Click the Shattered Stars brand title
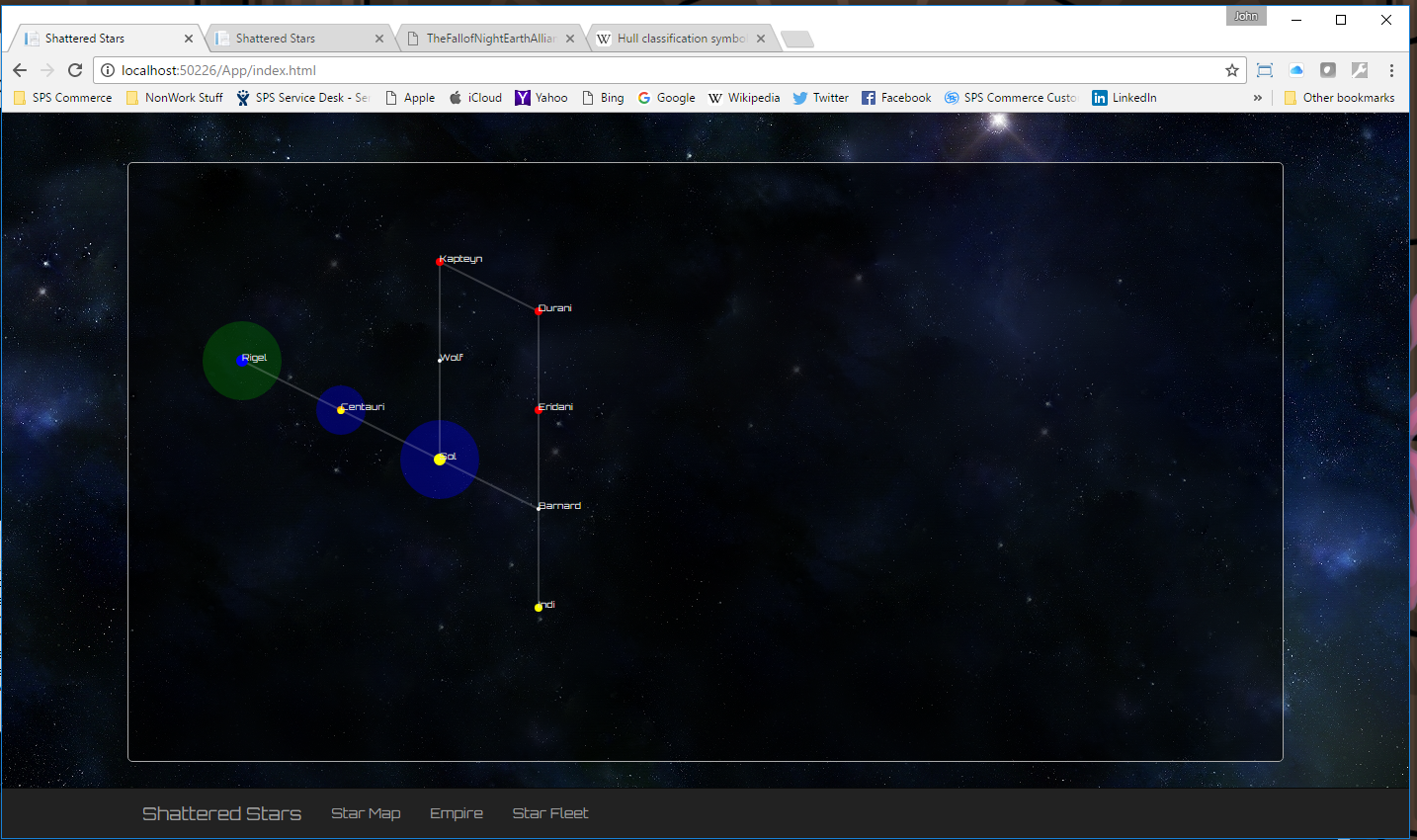The width and height of the screenshot is (1417, 840). tap(221, 813)
